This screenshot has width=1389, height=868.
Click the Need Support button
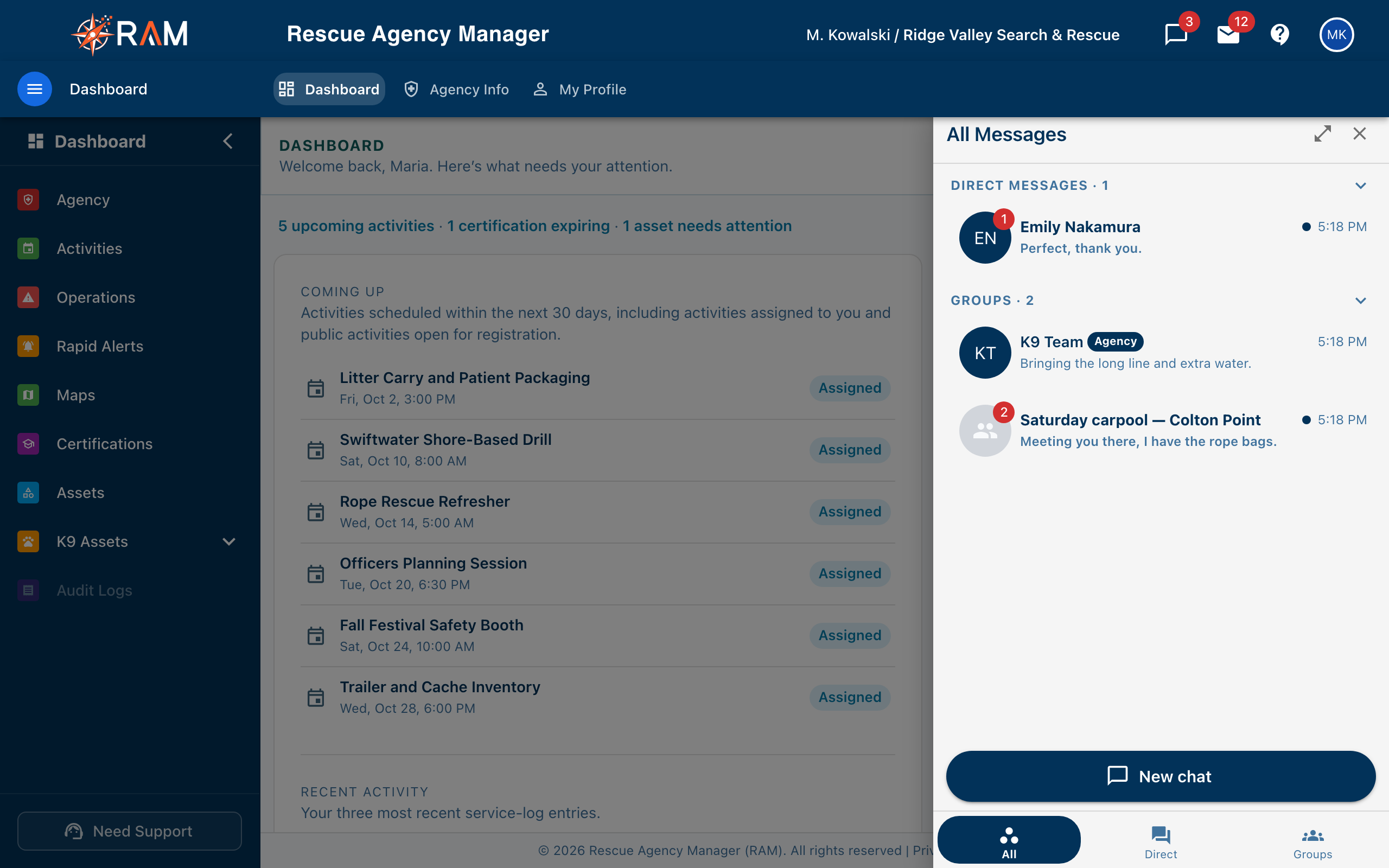pyautogui.click(x=130, y=831)
